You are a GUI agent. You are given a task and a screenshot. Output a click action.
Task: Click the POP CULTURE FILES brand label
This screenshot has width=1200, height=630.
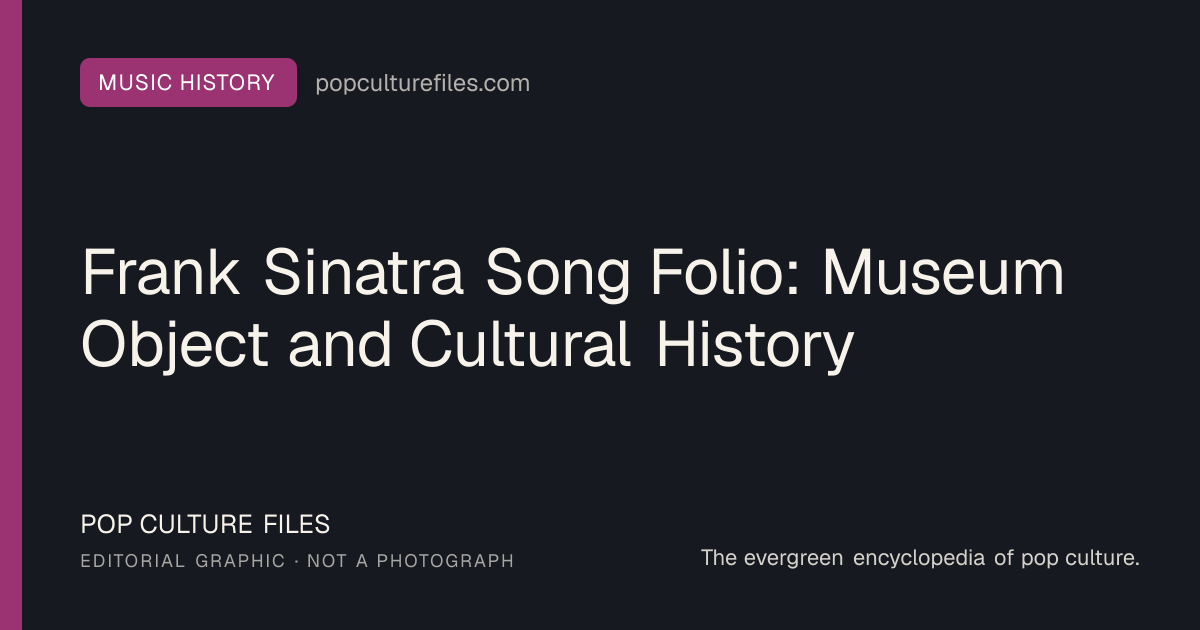[205, 524]
